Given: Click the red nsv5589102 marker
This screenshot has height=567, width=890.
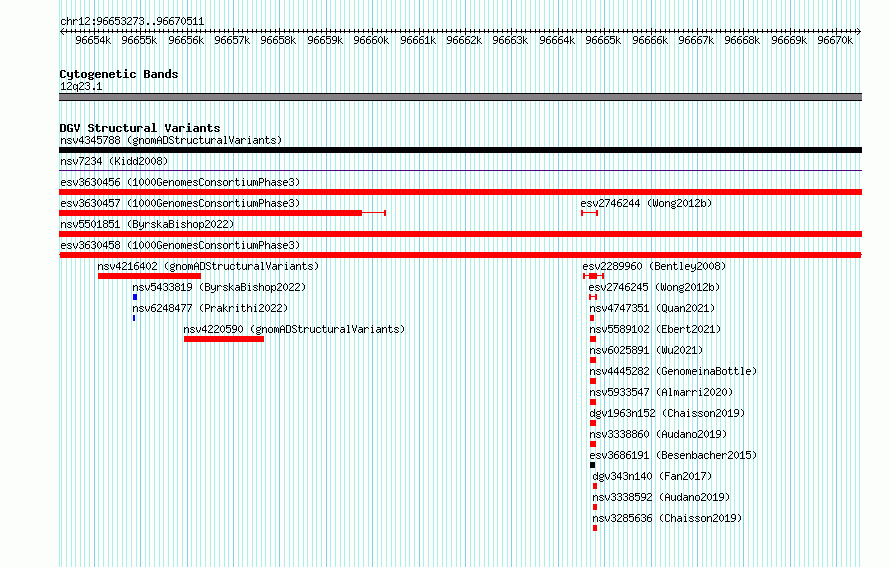Looking at the screenshot, I should click(593, 339).
